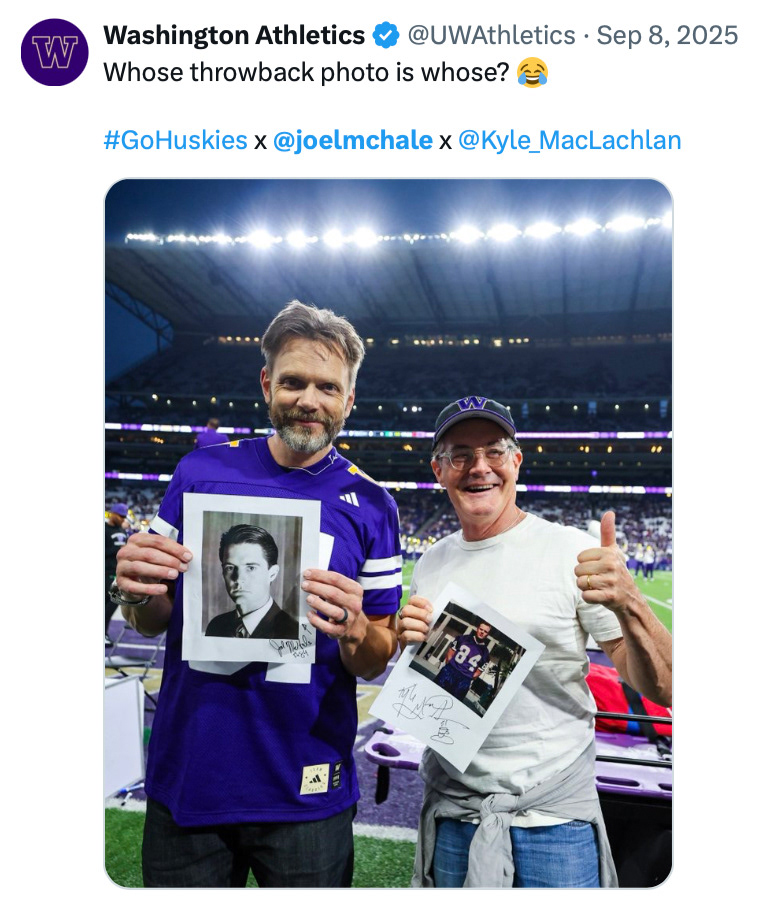This screenshot has width=770, height=904.
Task: Open the #GoHuskies hashtag
Action: click(175, 140)
